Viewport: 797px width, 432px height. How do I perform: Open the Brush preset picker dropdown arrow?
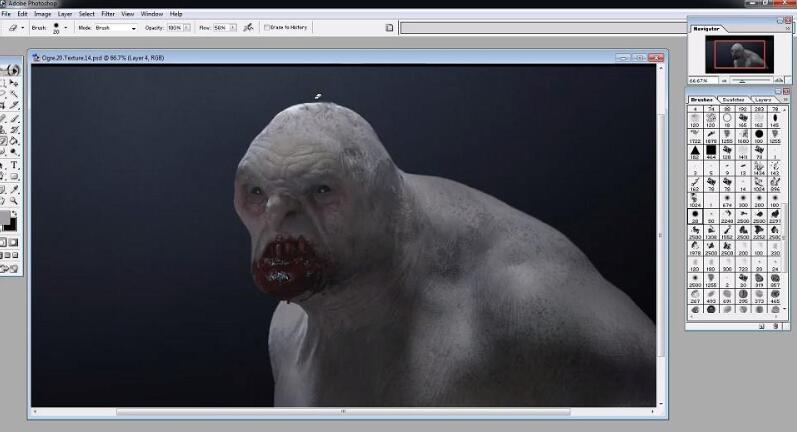click(x=66, y=27)
